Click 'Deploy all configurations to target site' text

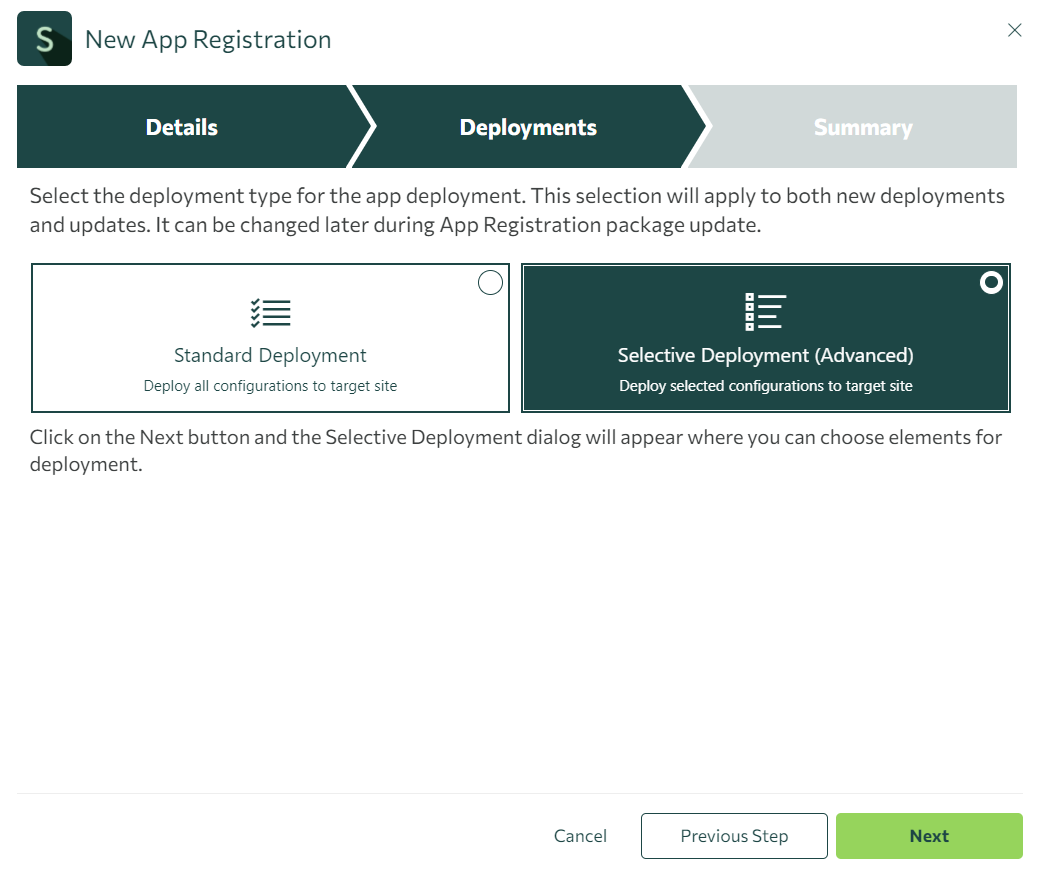click(270, 383)
